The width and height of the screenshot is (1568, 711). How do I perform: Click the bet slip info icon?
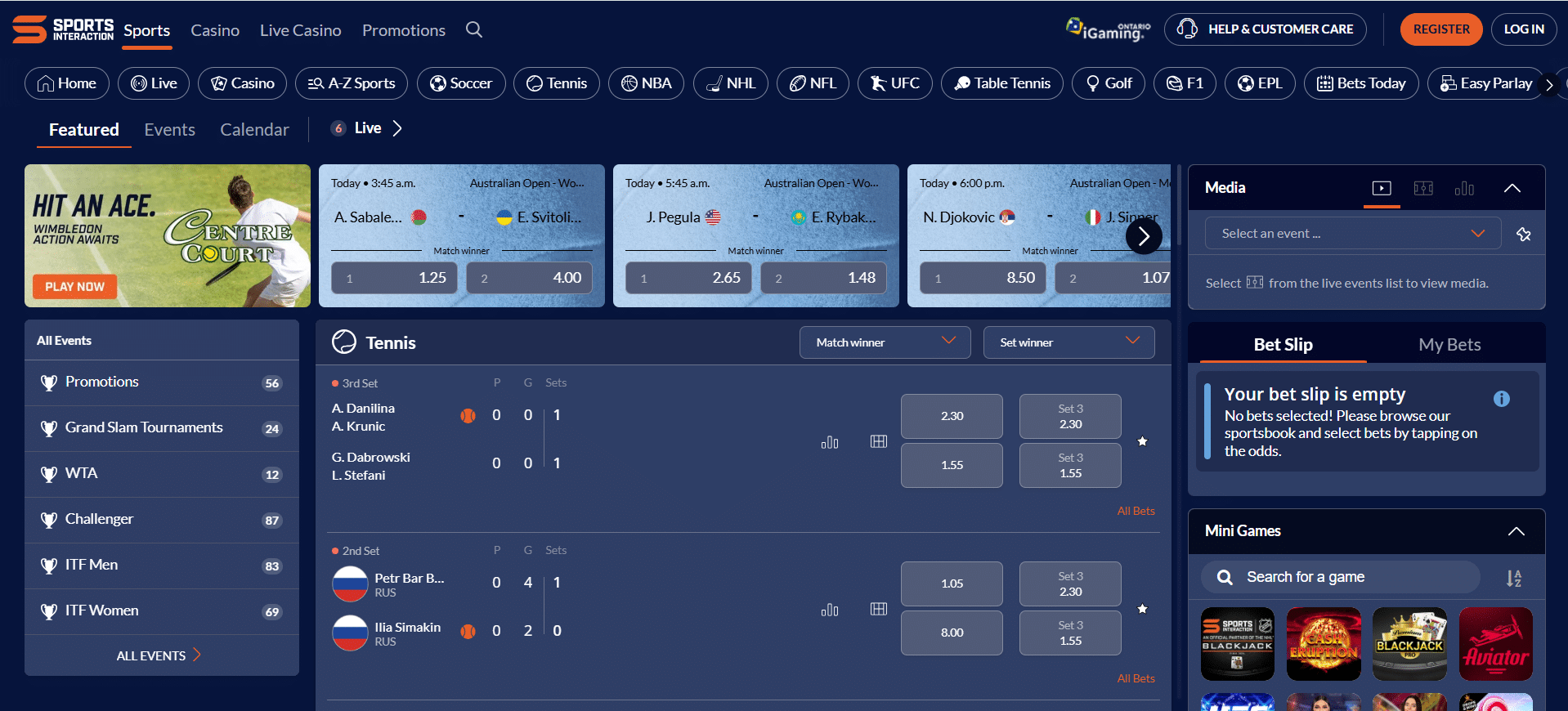1502,399
